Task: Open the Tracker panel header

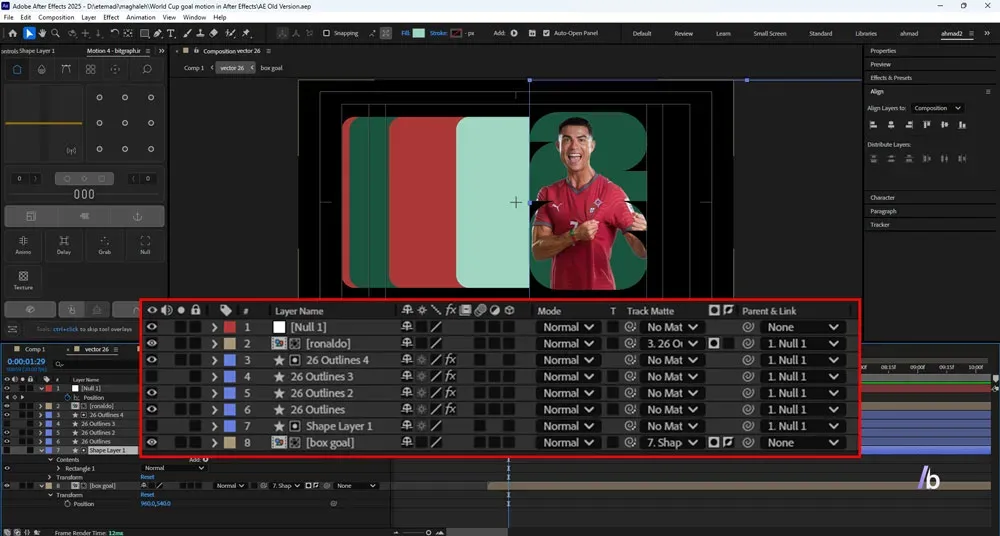Action: point(879,225)
